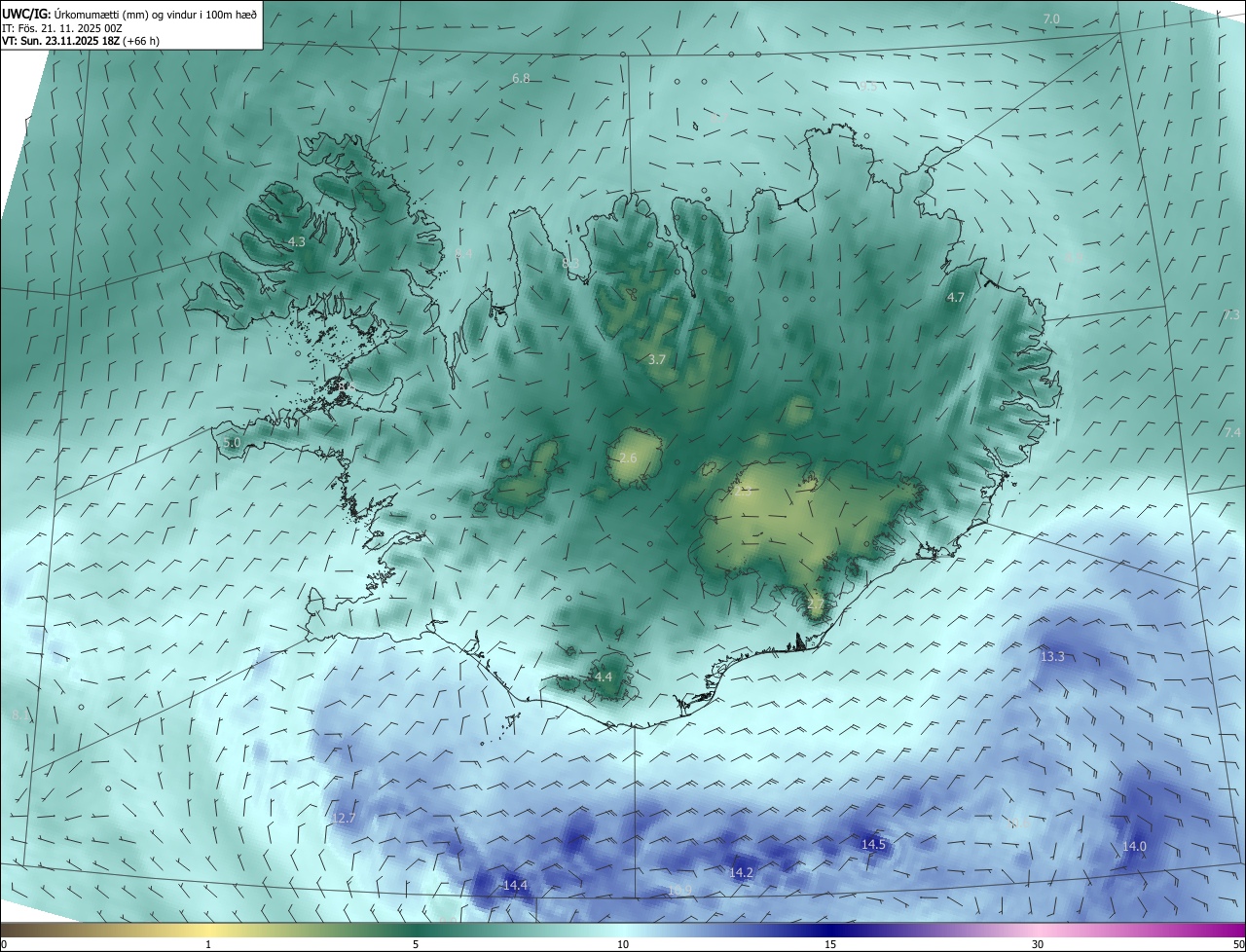This screenshot has width=1246, height=952.
Task: Click color scale tick label 0
Action: [4, 944]
